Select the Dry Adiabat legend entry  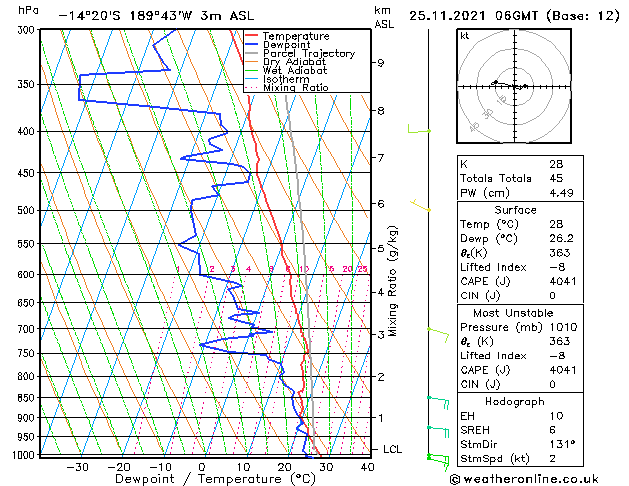(x=290, y=62)
